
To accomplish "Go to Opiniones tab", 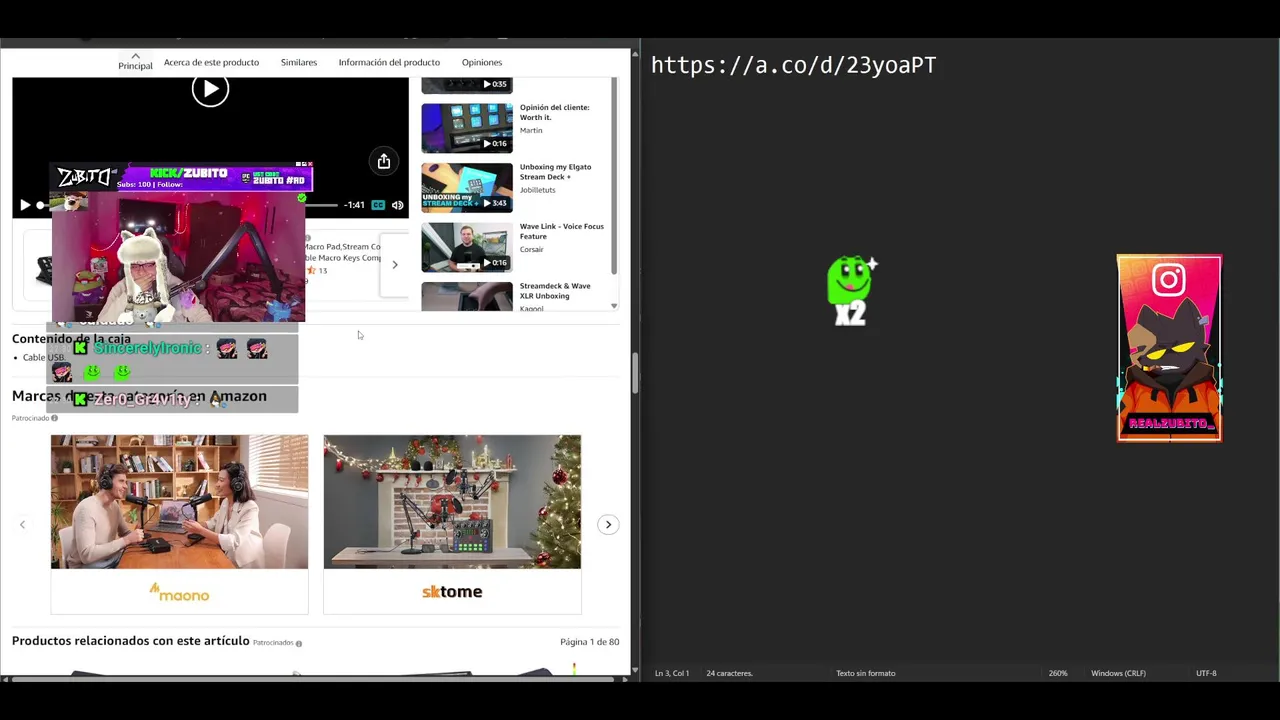I will [x=482, y=62].
